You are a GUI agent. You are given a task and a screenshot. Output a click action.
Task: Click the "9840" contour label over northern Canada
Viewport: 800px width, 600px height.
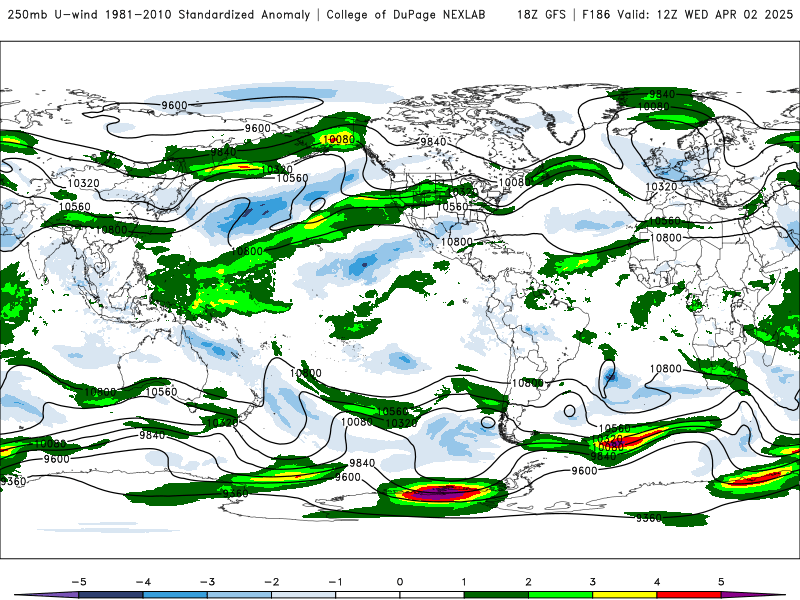point(433,142)
